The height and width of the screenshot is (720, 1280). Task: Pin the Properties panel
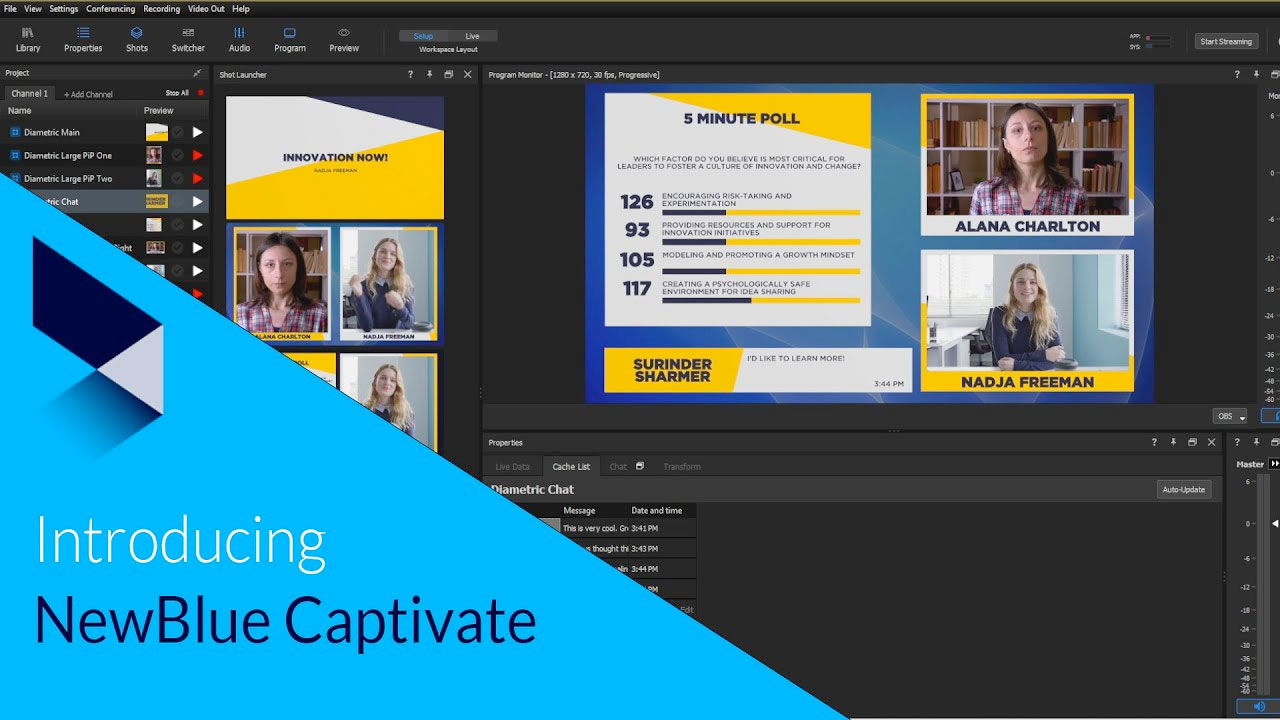coord(1174,442)
